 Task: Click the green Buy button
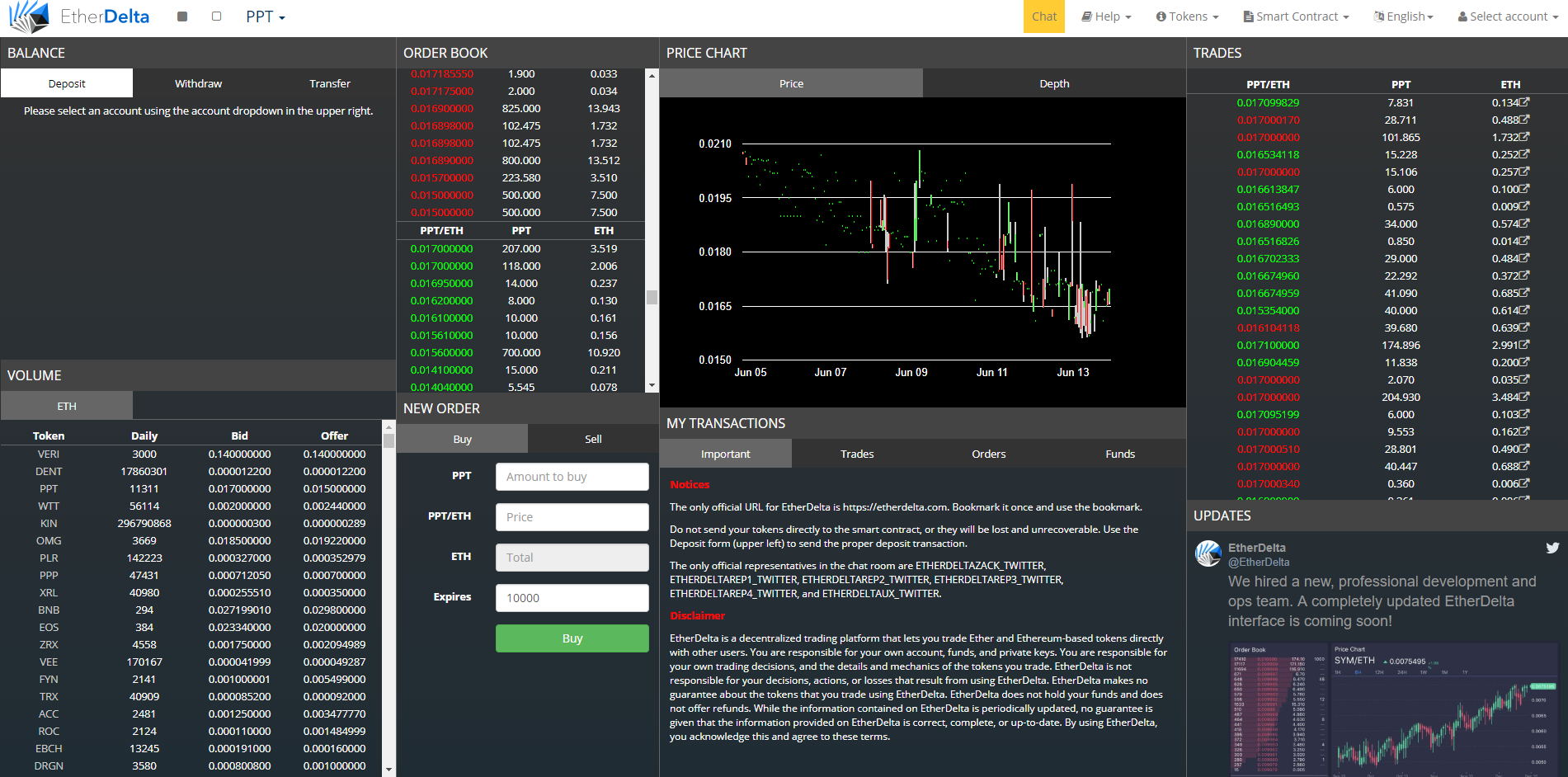572,638
